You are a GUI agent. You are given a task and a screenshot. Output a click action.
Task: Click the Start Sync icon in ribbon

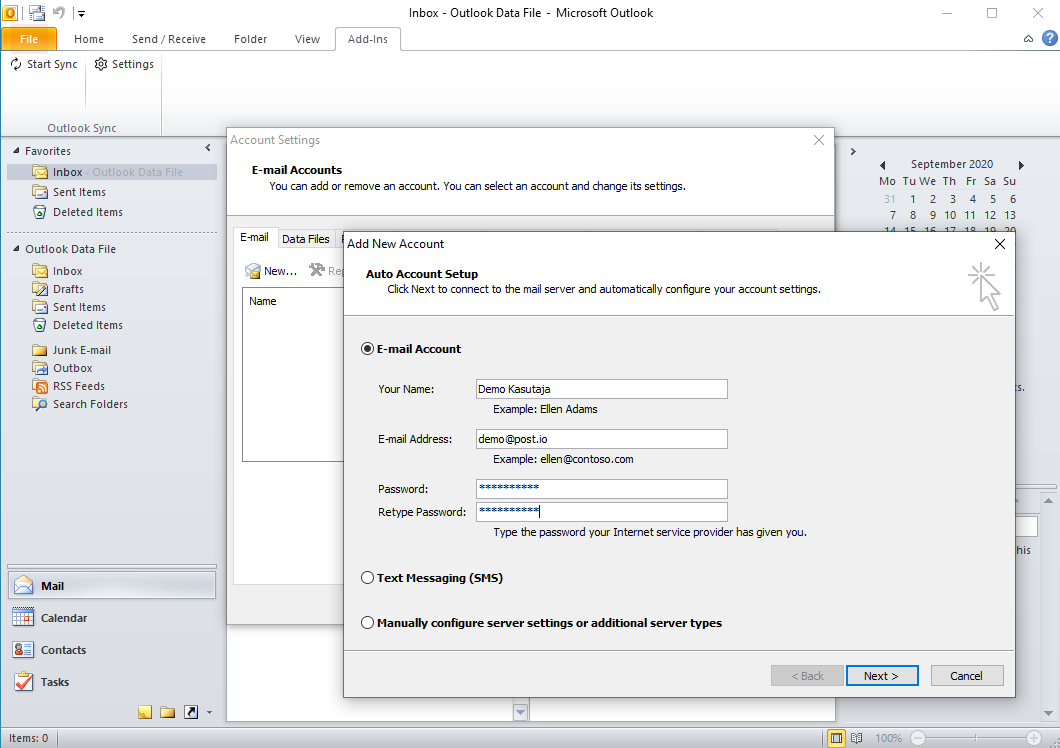(x=16, y=64)
